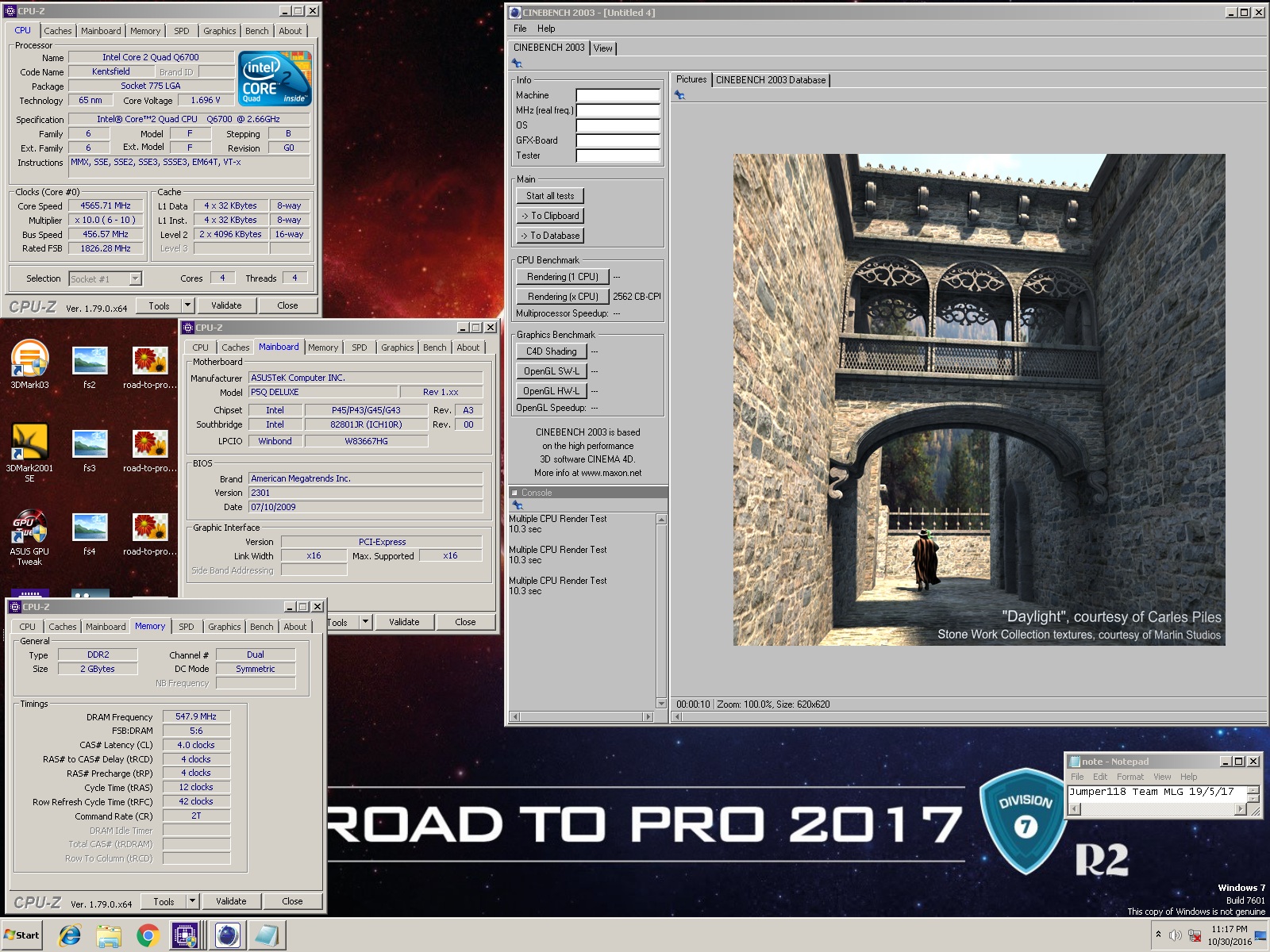Switch to CINEBENCH via its taskbar icon
The image size is (1270, 952).
(227, 936)
